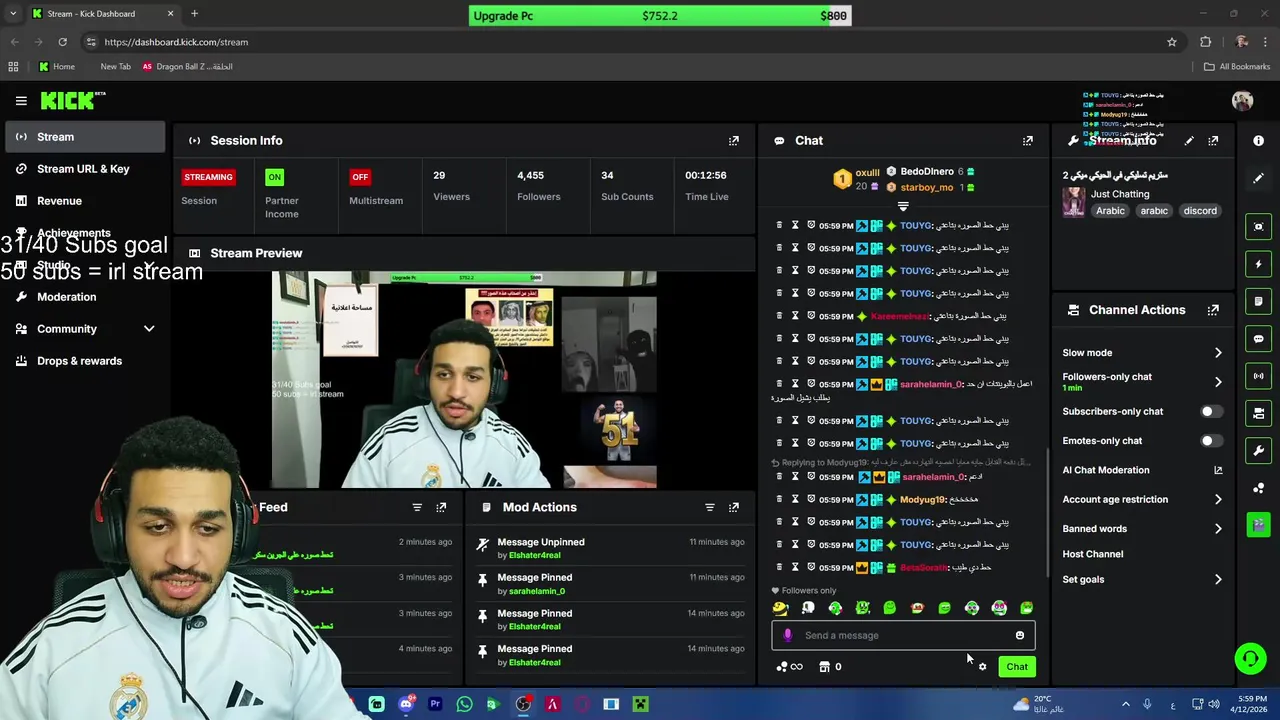Open emoji picker in message box
This screenshot has height=720, width=1280.
(1020, 635)
